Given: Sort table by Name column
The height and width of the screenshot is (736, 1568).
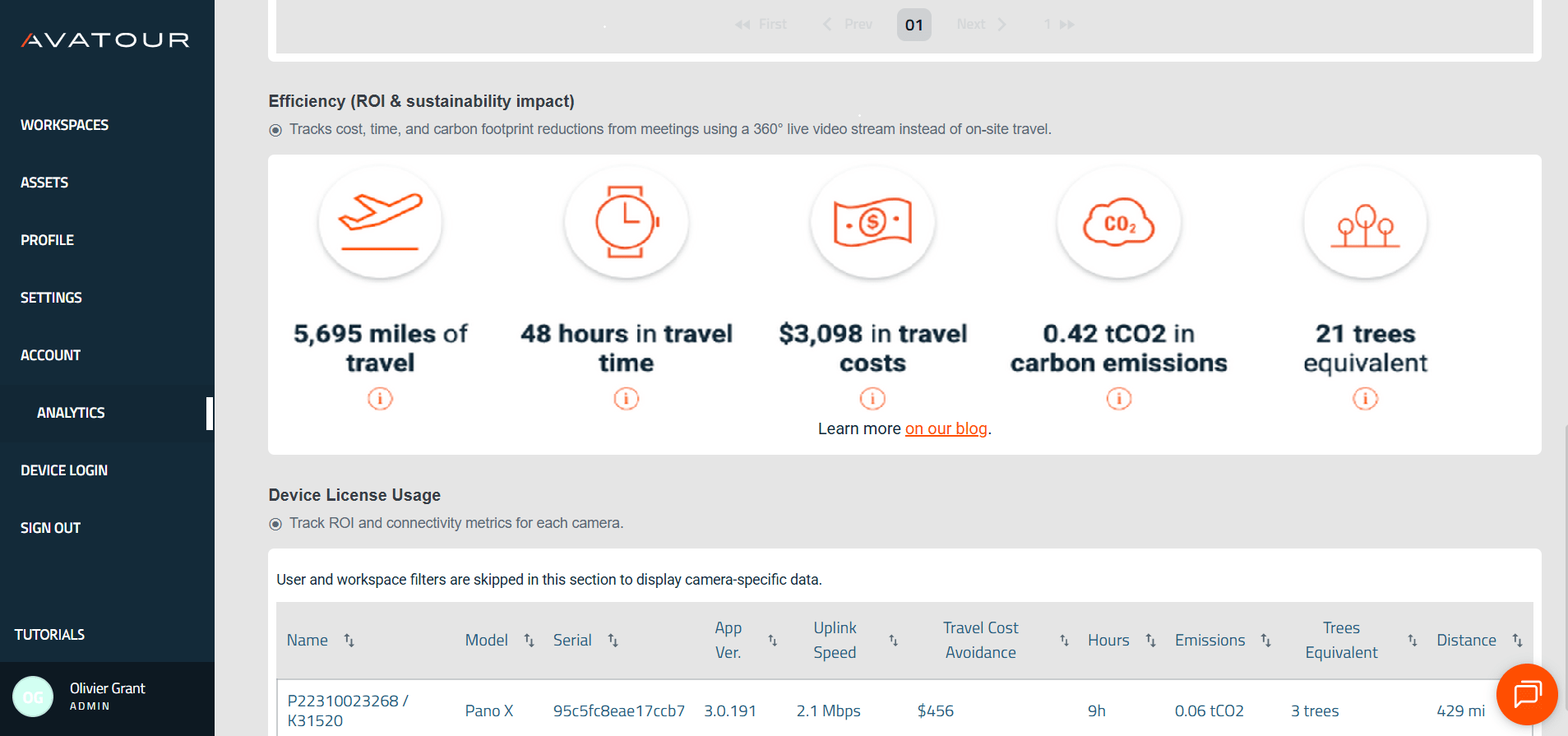Looking at the screenshot, I should pyautogui.click(x=349, y=640).
